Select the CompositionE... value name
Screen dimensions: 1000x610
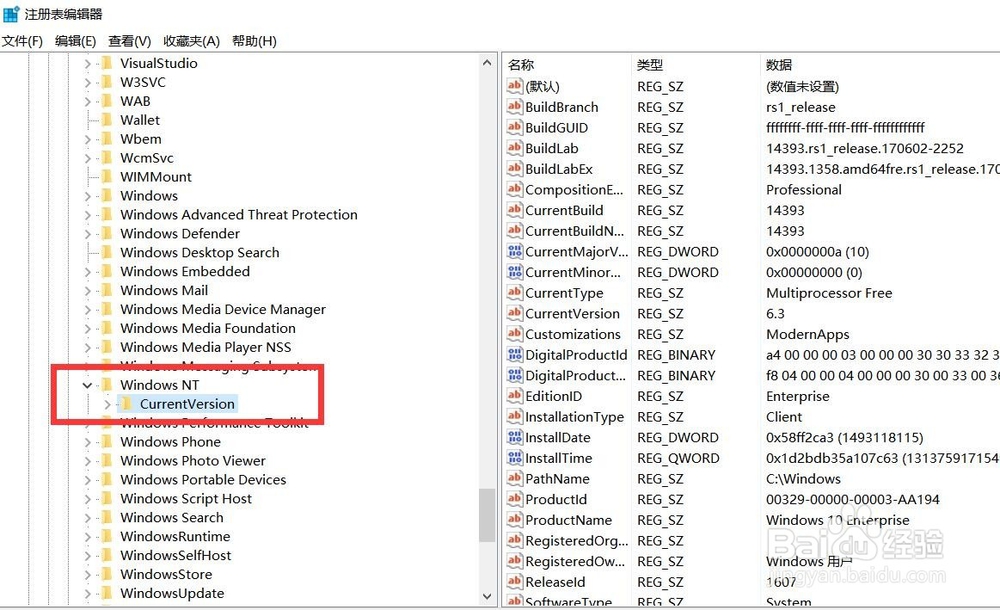coord(574,190)
